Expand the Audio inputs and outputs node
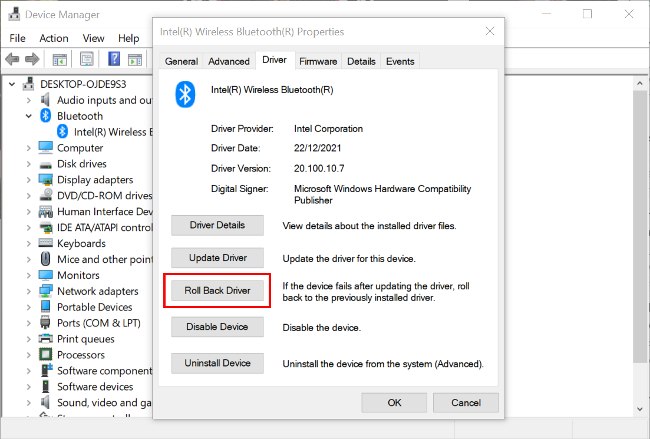This screenshot has width=650, height=439. [x=29, y=100]
